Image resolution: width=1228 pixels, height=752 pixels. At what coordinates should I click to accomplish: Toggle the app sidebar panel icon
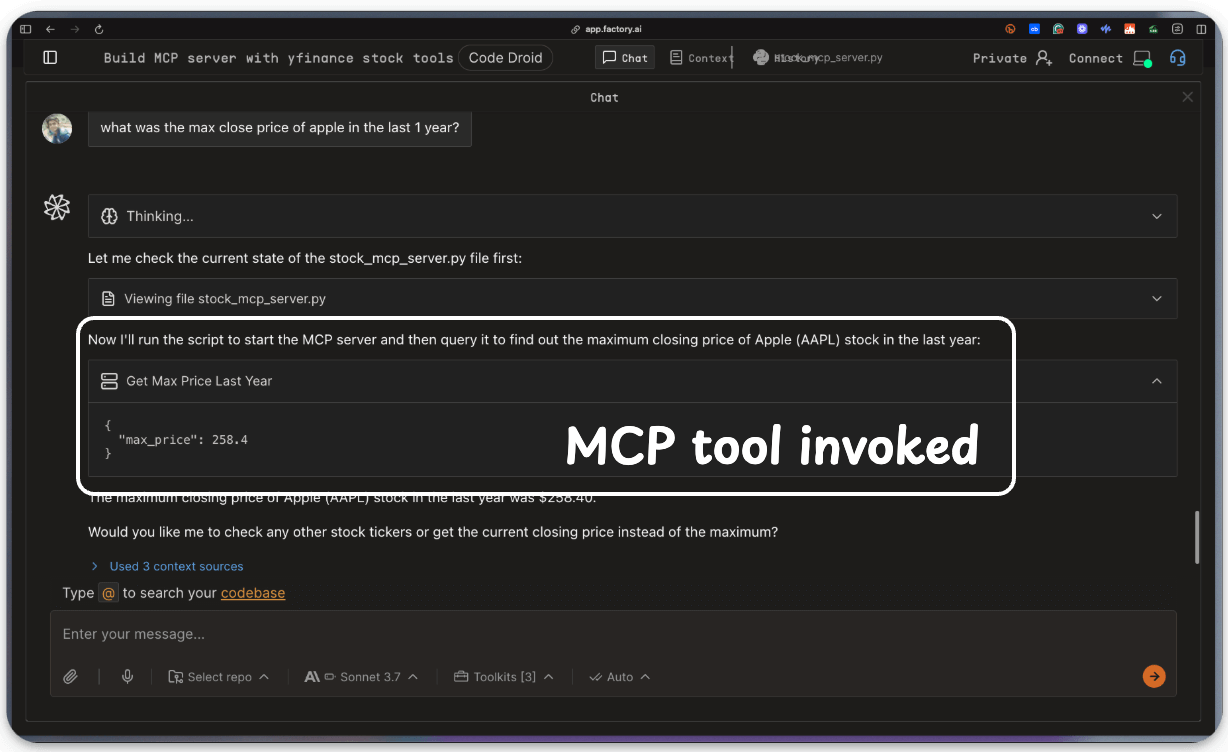[x=50, y=58]
